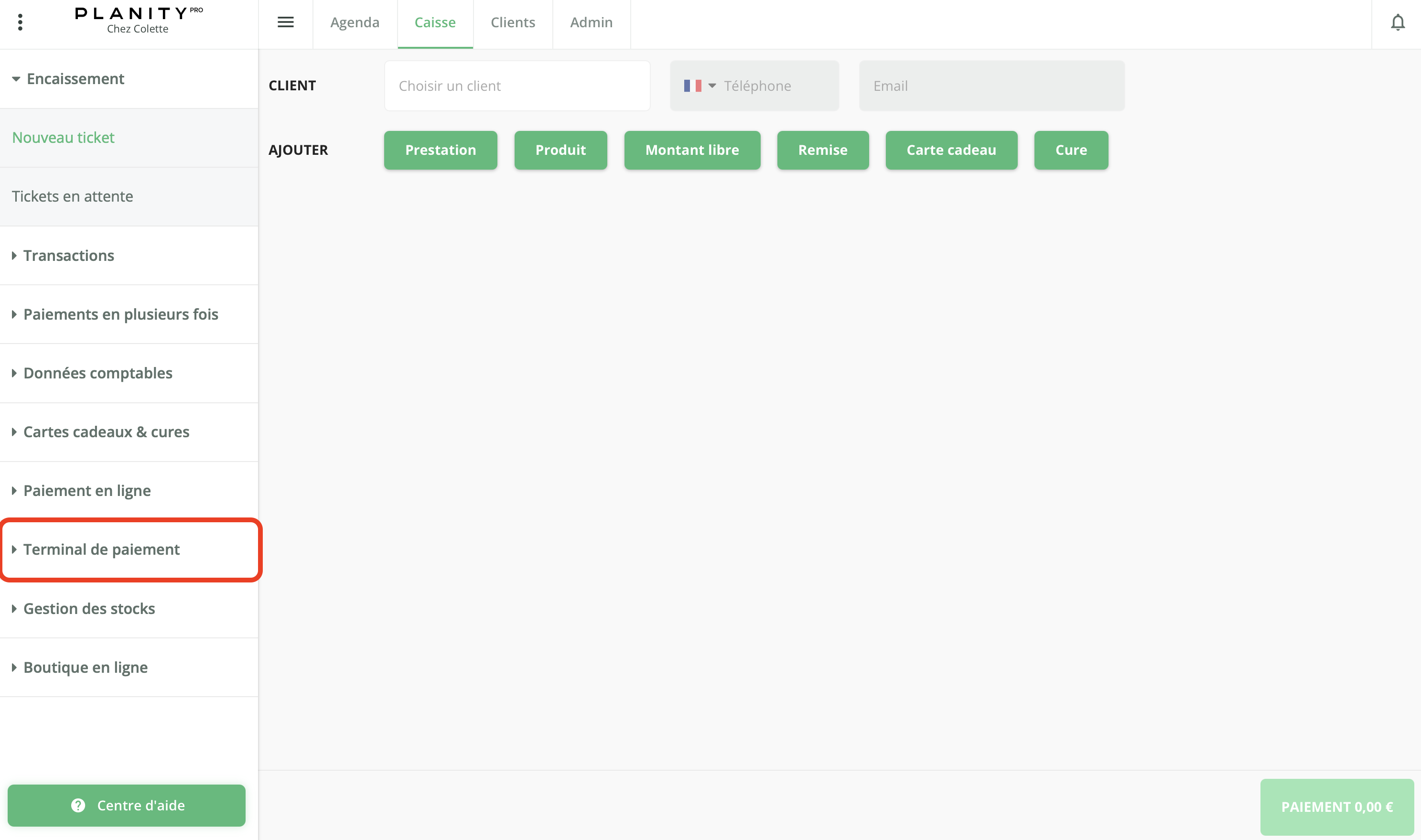Go to the Admin tab
This screenshot has width=1421, height=840.
coord(591,22)
